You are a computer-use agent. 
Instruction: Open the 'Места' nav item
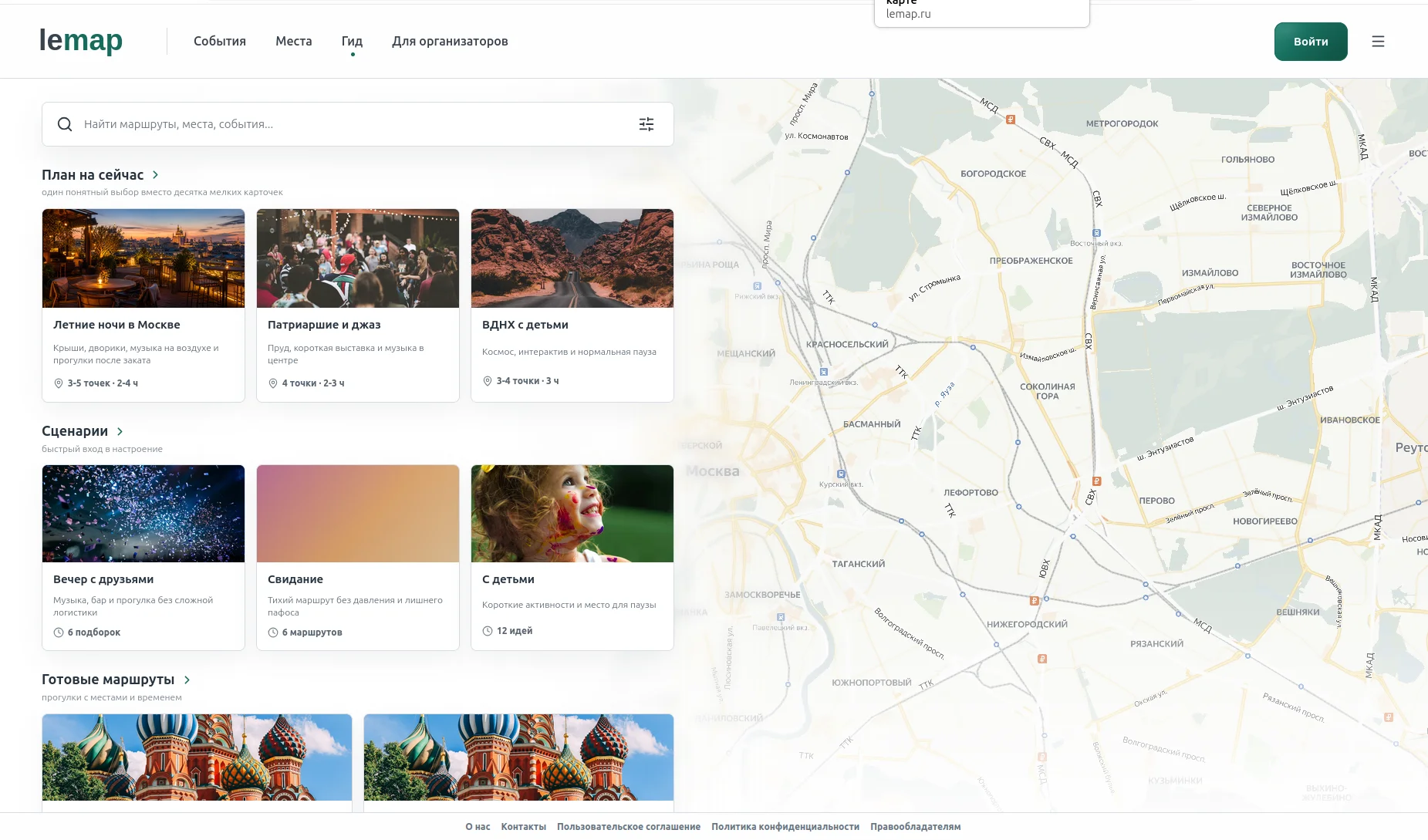[x=294, y=42]
